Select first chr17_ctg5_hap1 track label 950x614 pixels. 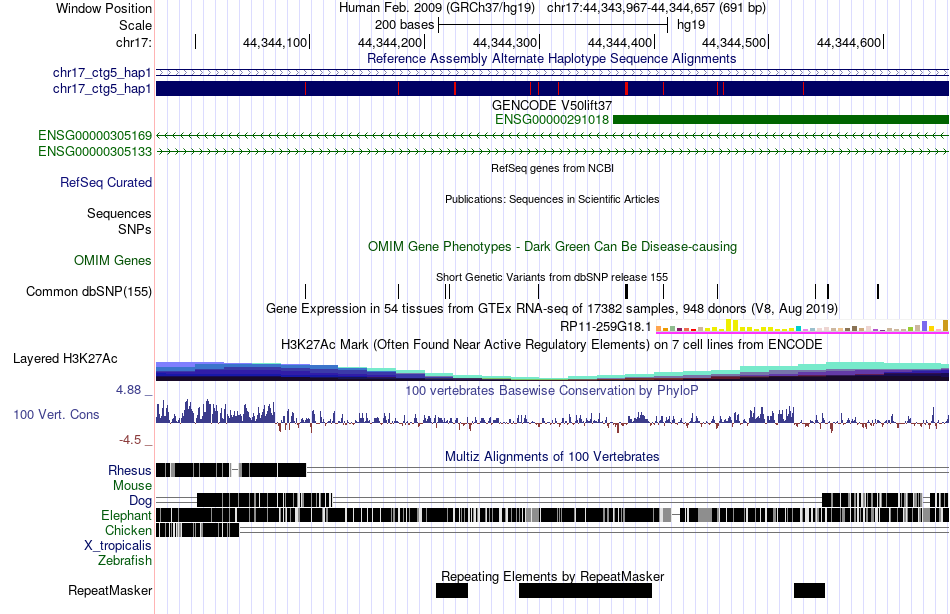102,73
